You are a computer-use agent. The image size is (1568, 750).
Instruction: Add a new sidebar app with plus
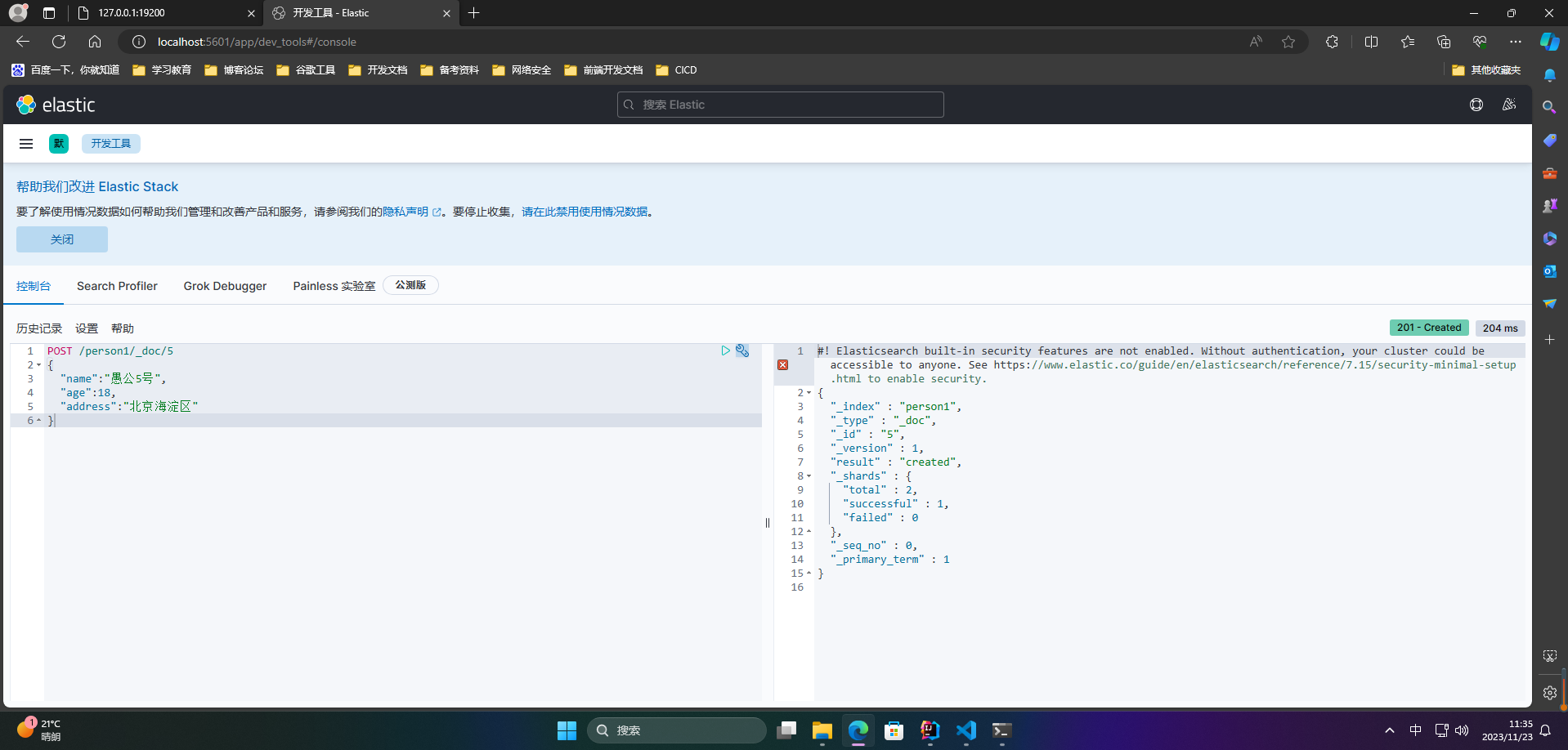1549,339
